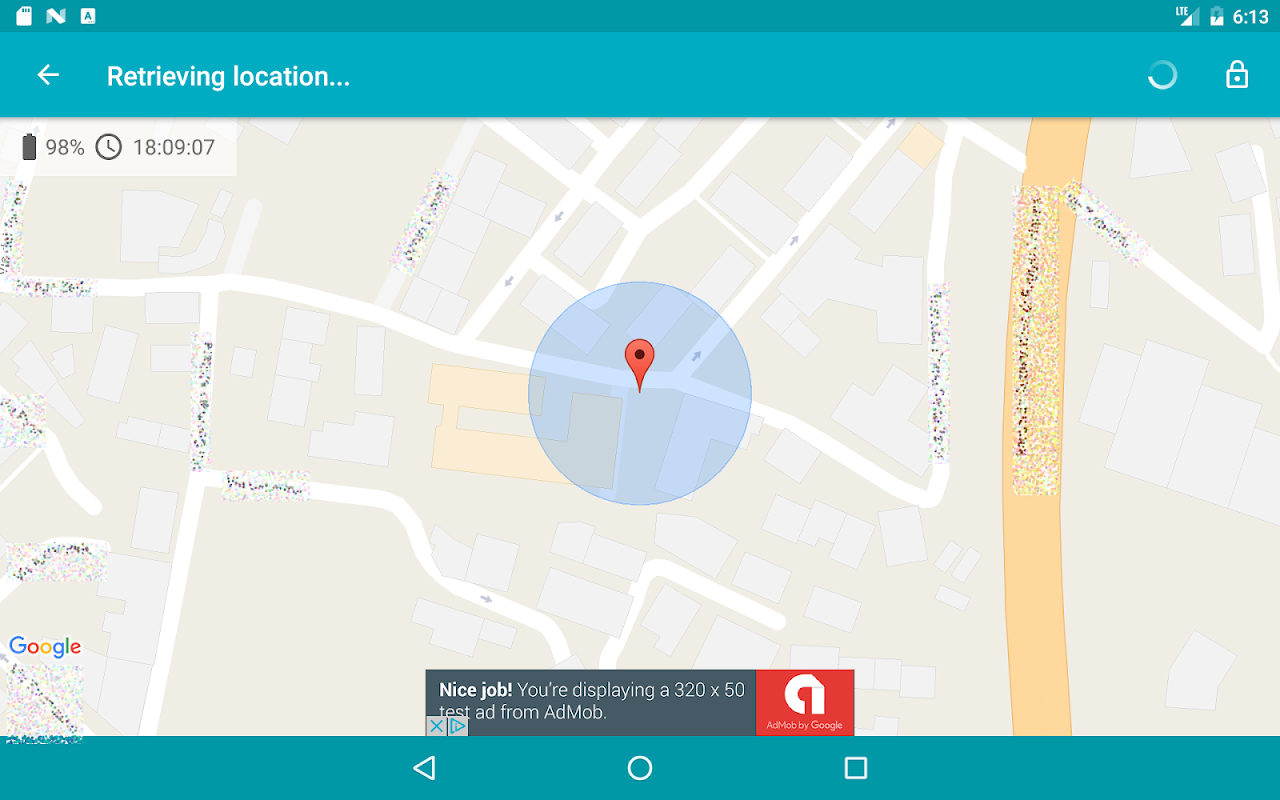The image size is (1280, 800).
Task: Tap the red AdMob by Google logo
Action: [x=805, y=703]
